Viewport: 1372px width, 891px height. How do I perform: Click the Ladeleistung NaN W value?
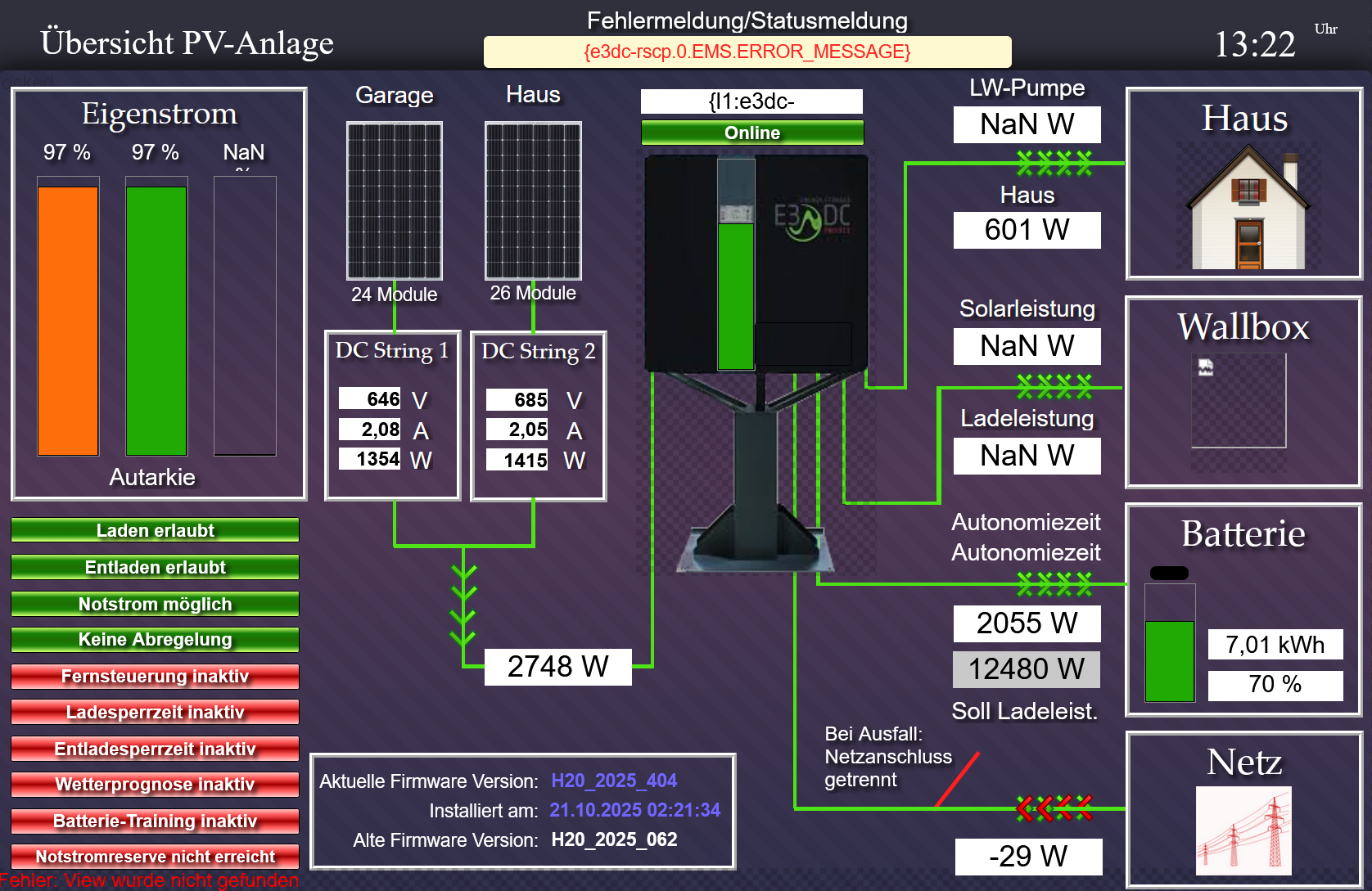pyautogui.click(x=1027, y=456)
